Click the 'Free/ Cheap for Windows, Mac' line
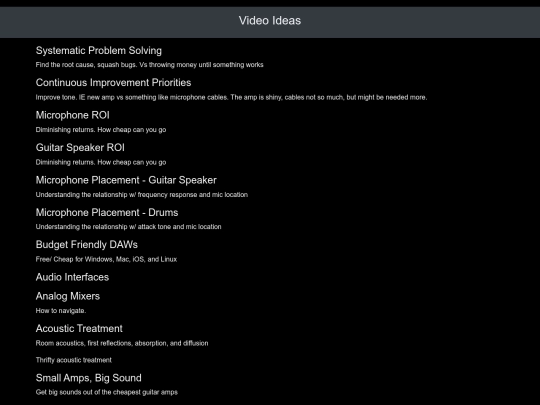This screenshot has height=405, width=540. point(106,259)
